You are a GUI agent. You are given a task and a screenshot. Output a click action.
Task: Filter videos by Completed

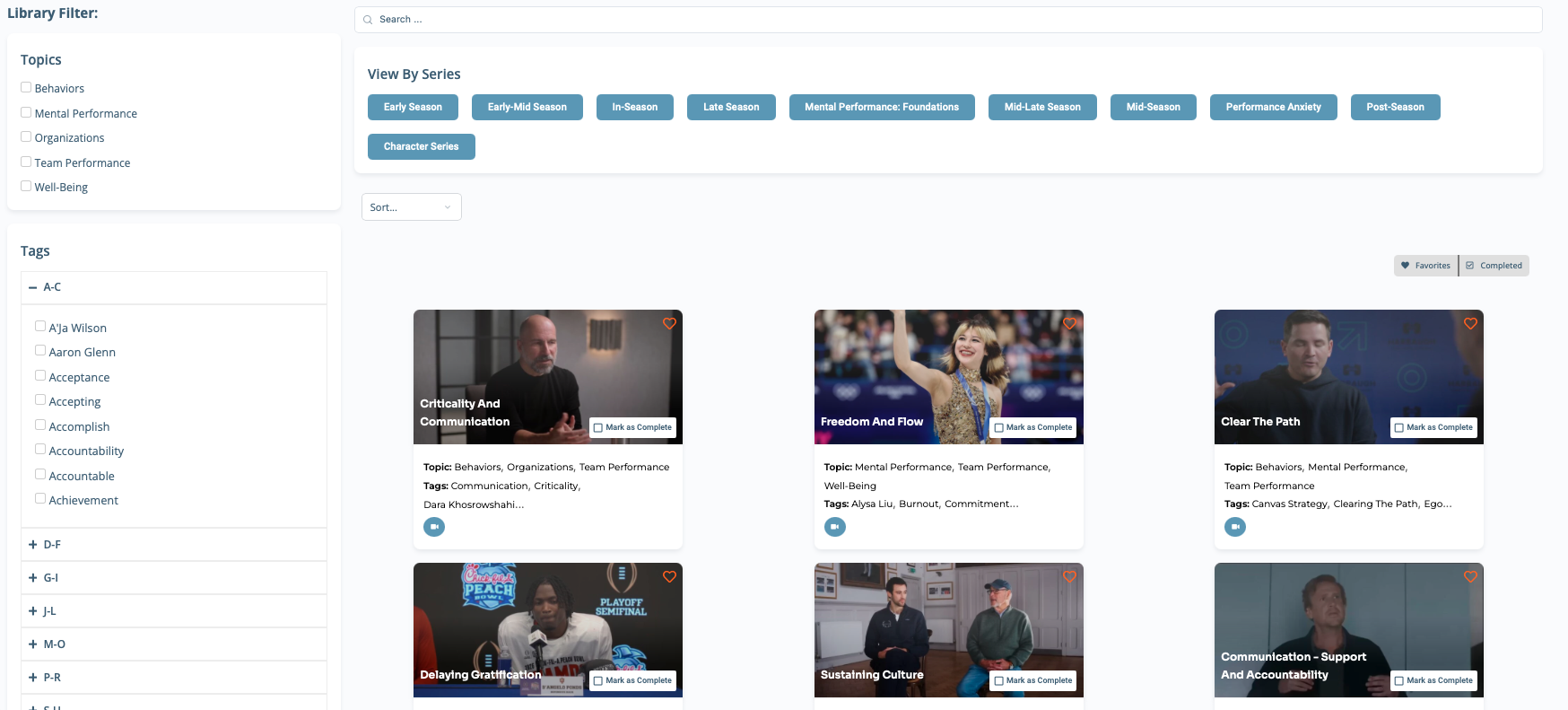click(x=1494, y=266)
